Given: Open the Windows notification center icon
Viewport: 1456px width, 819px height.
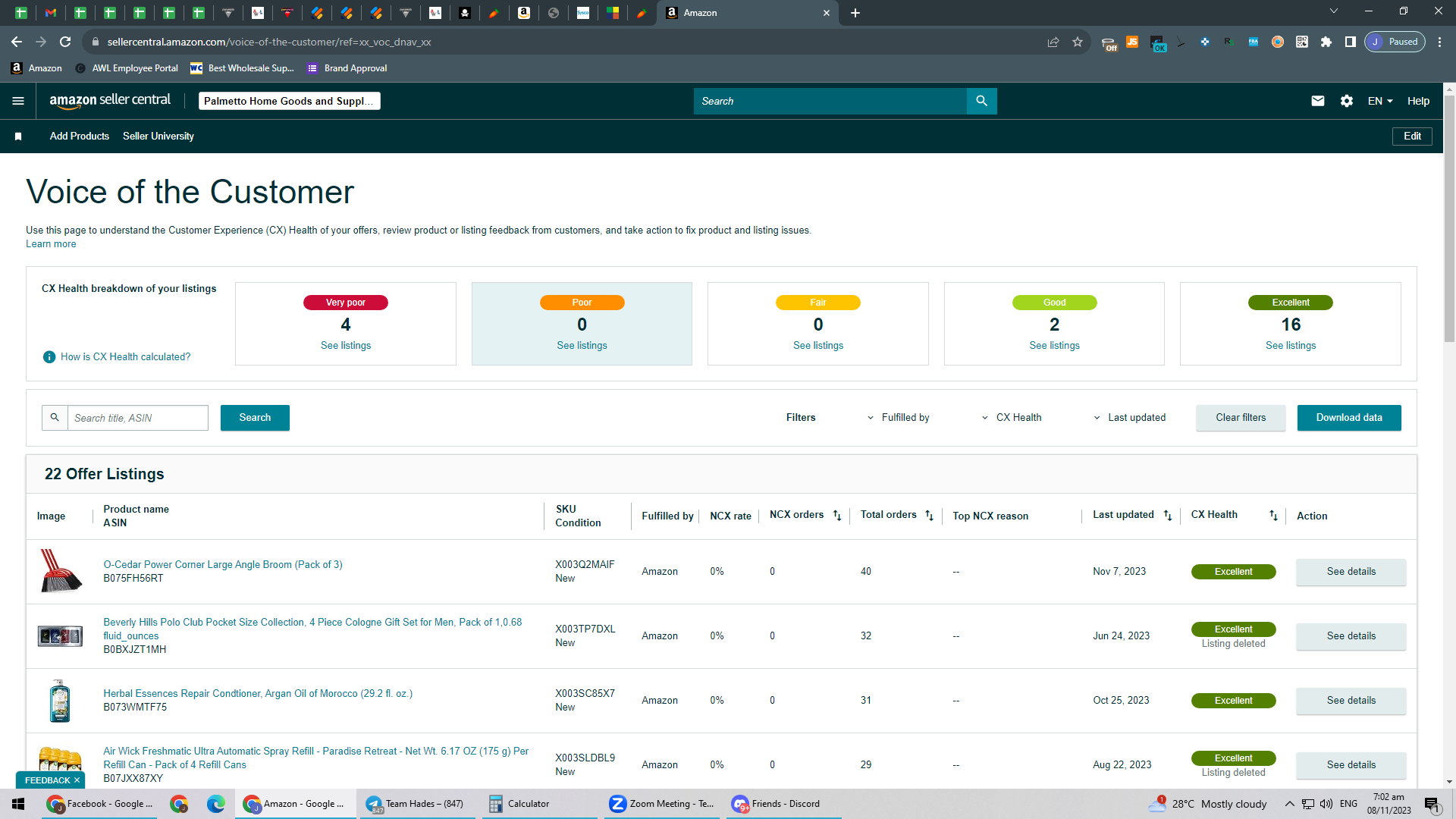Looking at the screenshot, I should 1432,804.
